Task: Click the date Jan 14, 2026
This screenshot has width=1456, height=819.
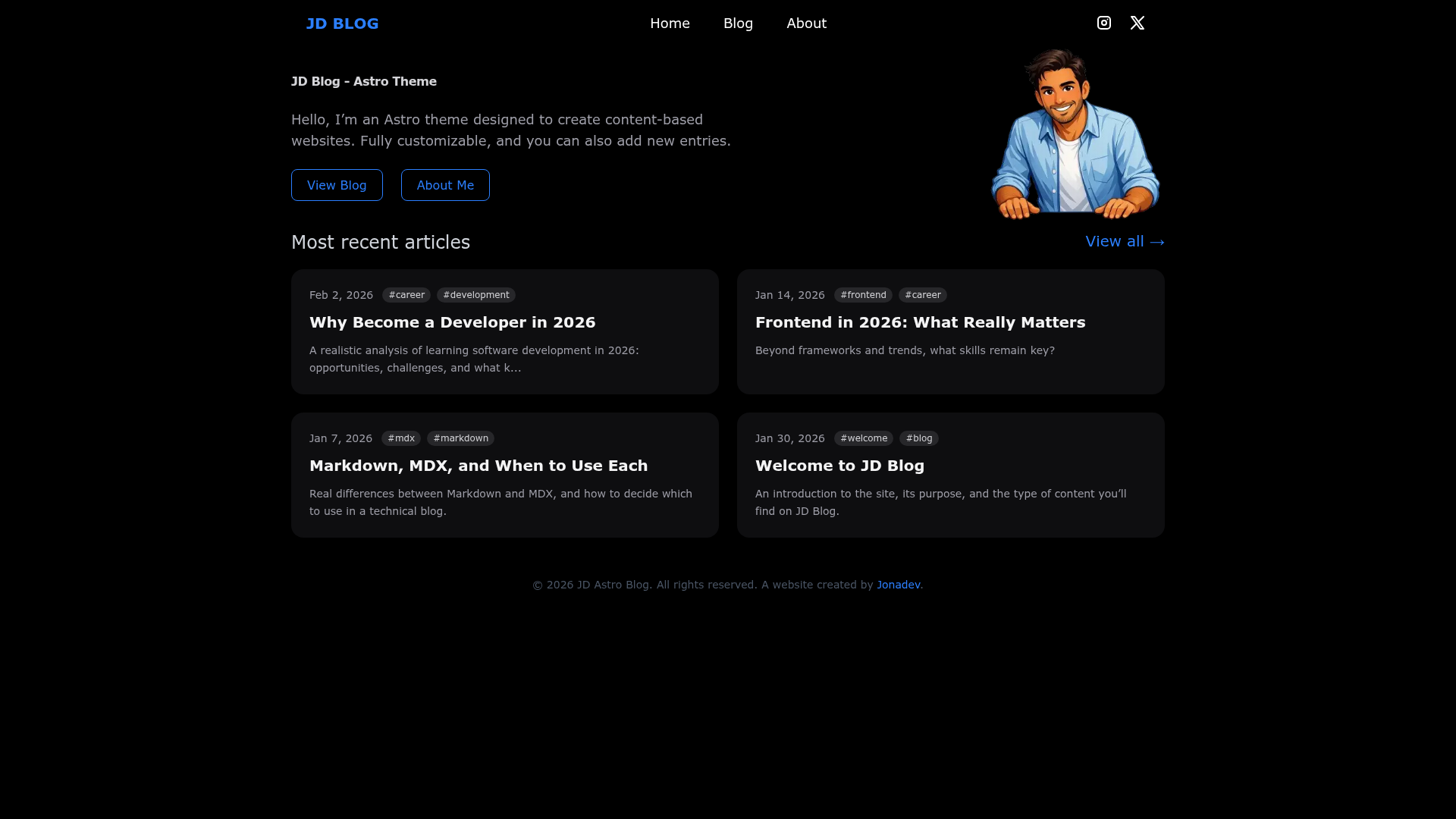Action: click(789, 295)
